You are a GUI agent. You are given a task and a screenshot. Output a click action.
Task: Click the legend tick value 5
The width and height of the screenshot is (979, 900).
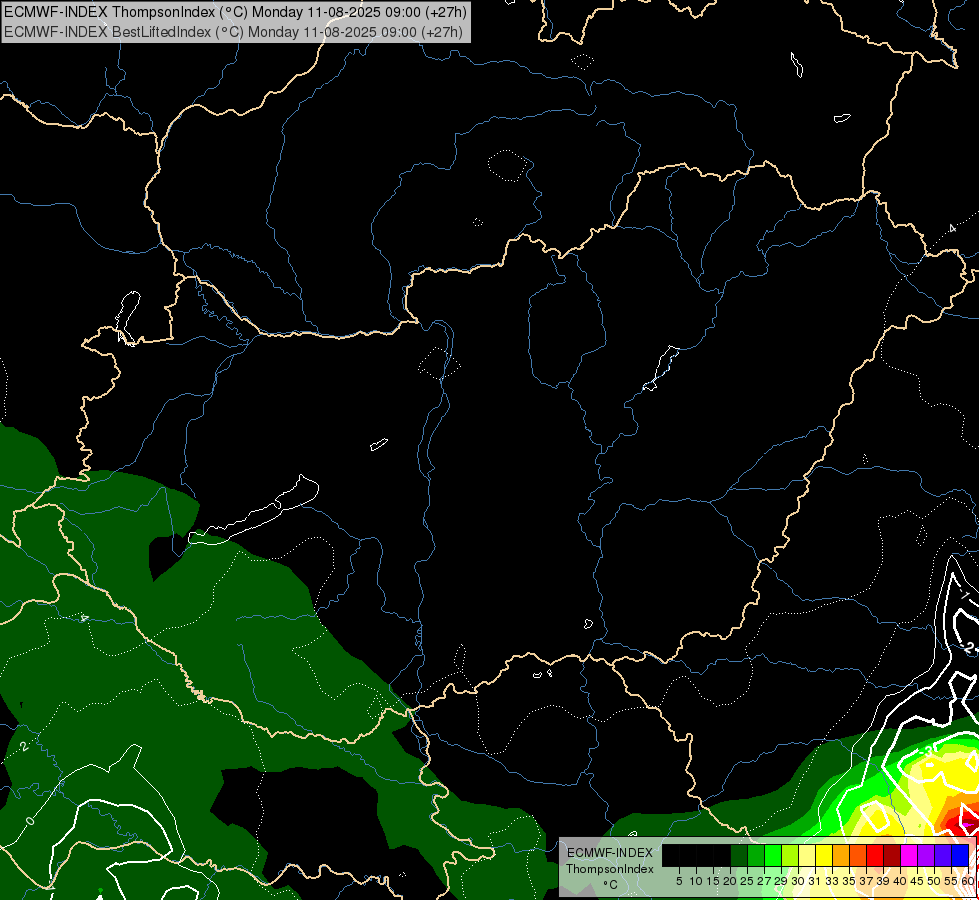click(679, 881)
